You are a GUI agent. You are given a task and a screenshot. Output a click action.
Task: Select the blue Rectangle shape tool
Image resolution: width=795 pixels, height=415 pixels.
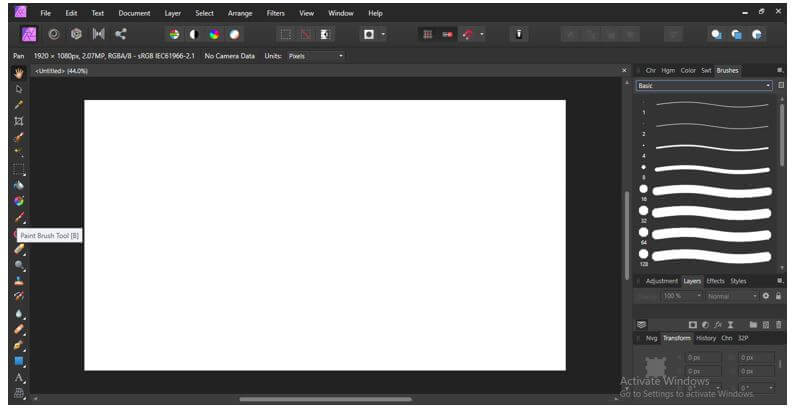click(x=19, y=361)
